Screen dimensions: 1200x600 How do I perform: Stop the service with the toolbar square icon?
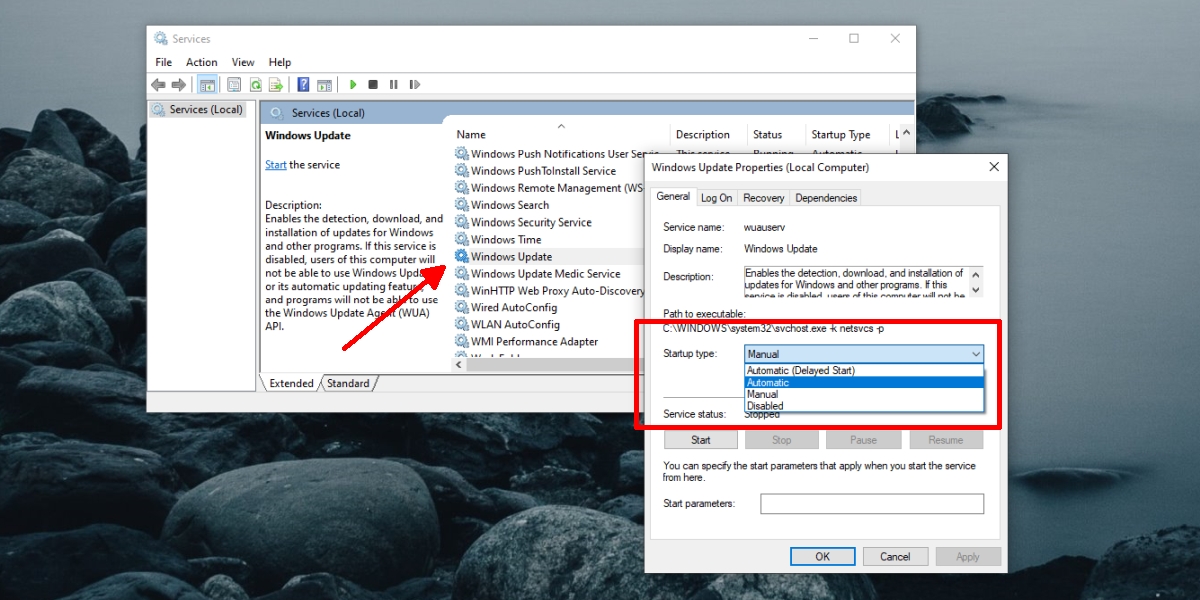[373, 85]
